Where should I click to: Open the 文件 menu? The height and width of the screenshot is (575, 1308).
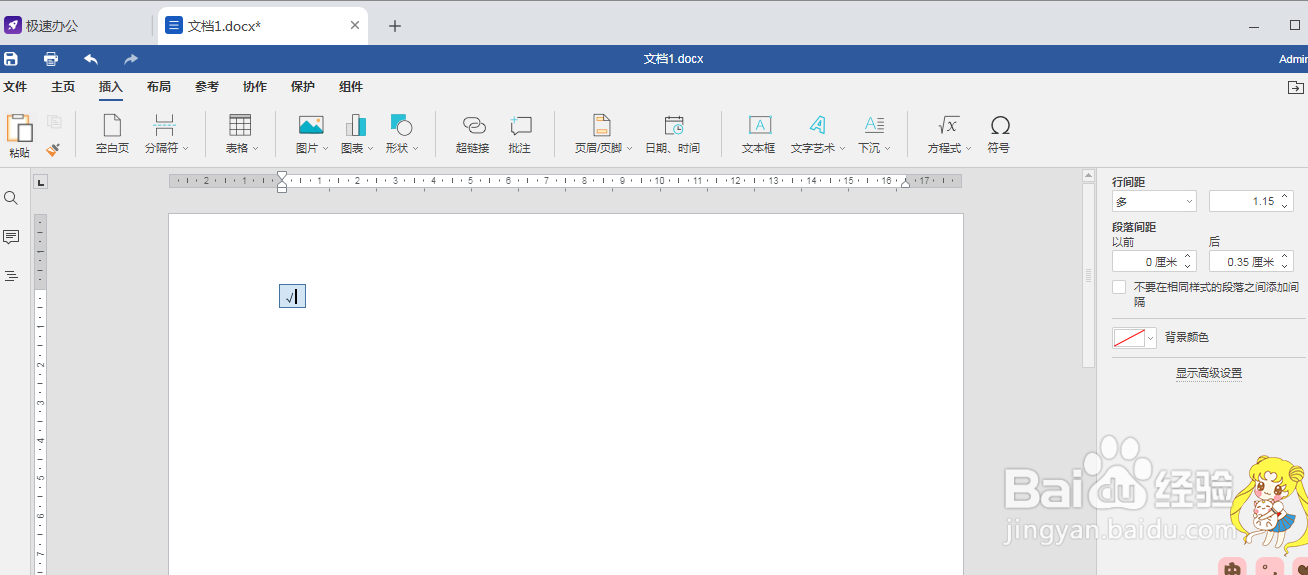click(15, 87)
